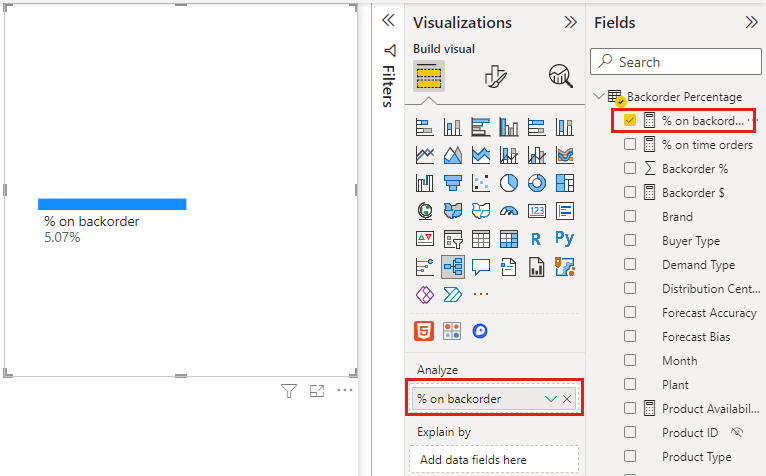The image size is (766, 476).
Task: Choose the clustered column chart visual
Action: tap(509, 128)
